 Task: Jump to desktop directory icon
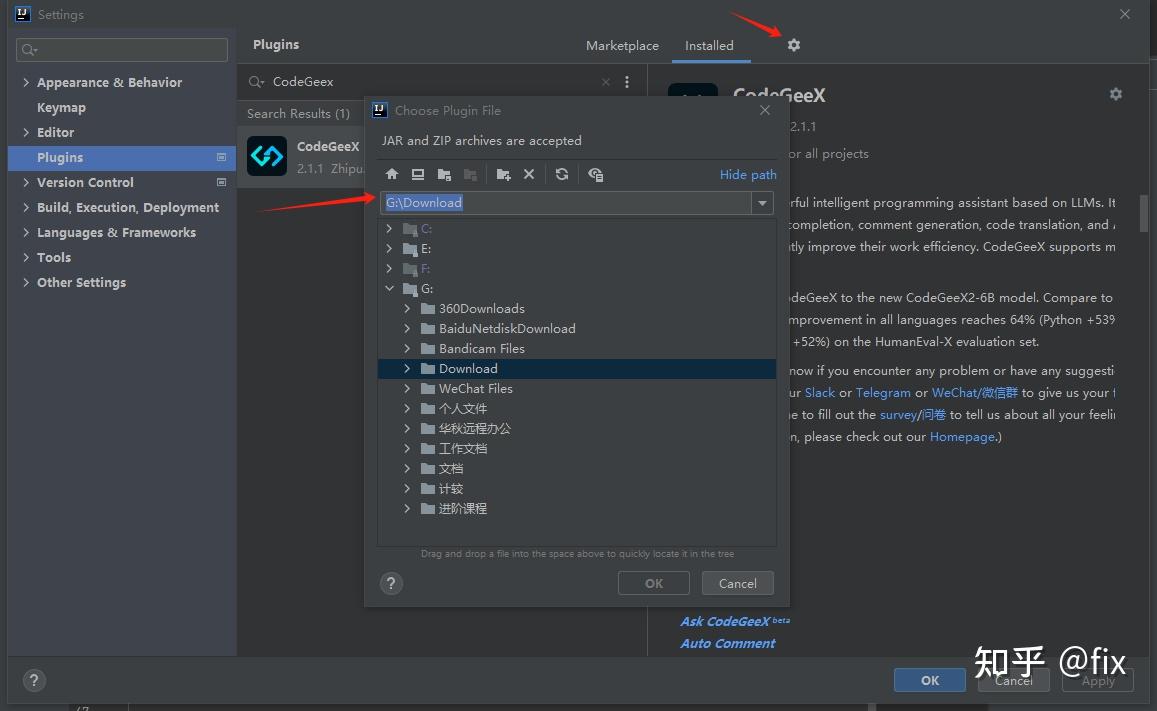[418, 174]
